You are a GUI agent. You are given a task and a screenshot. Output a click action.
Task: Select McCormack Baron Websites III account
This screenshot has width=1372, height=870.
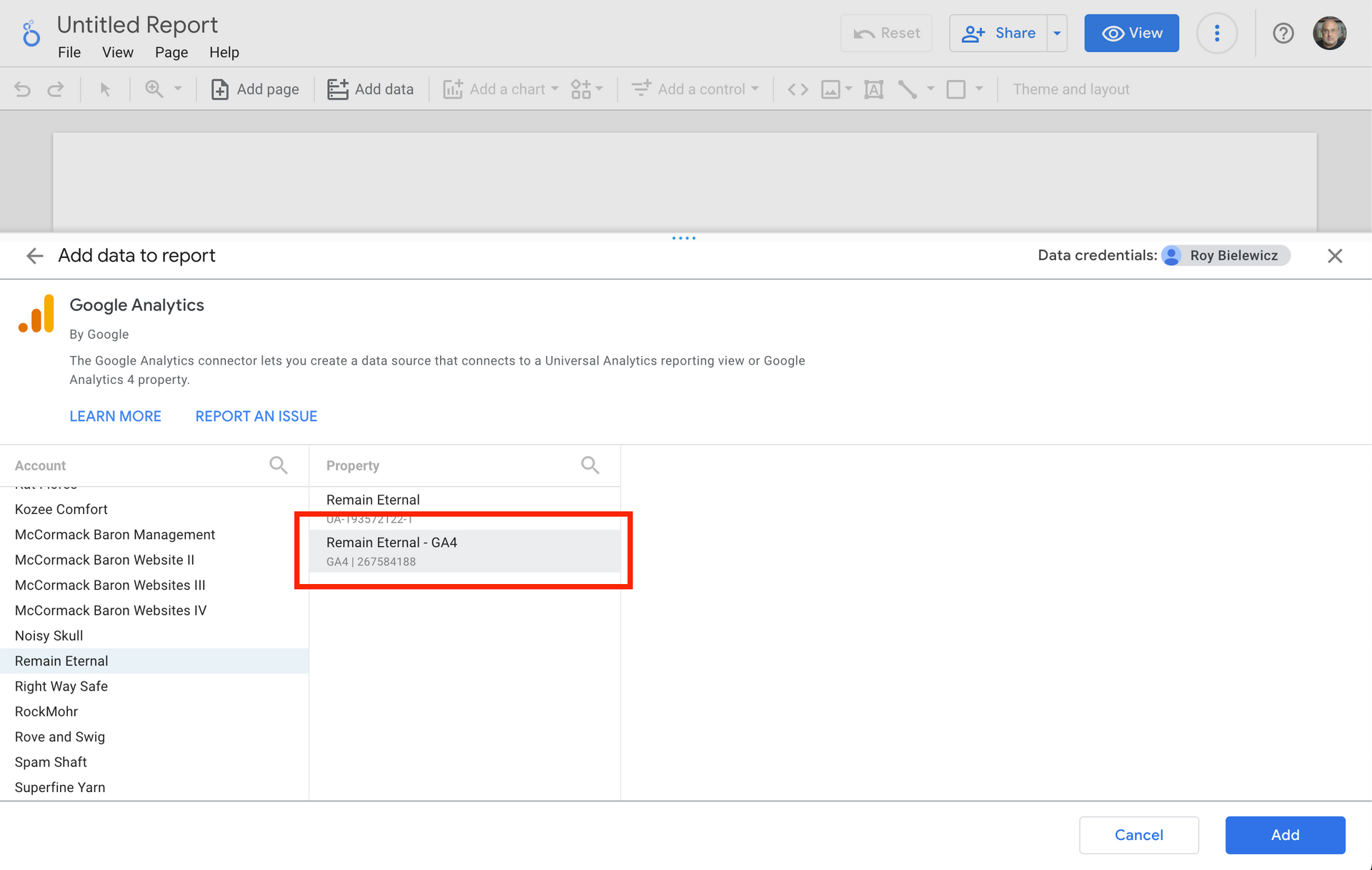pos(154,585)
